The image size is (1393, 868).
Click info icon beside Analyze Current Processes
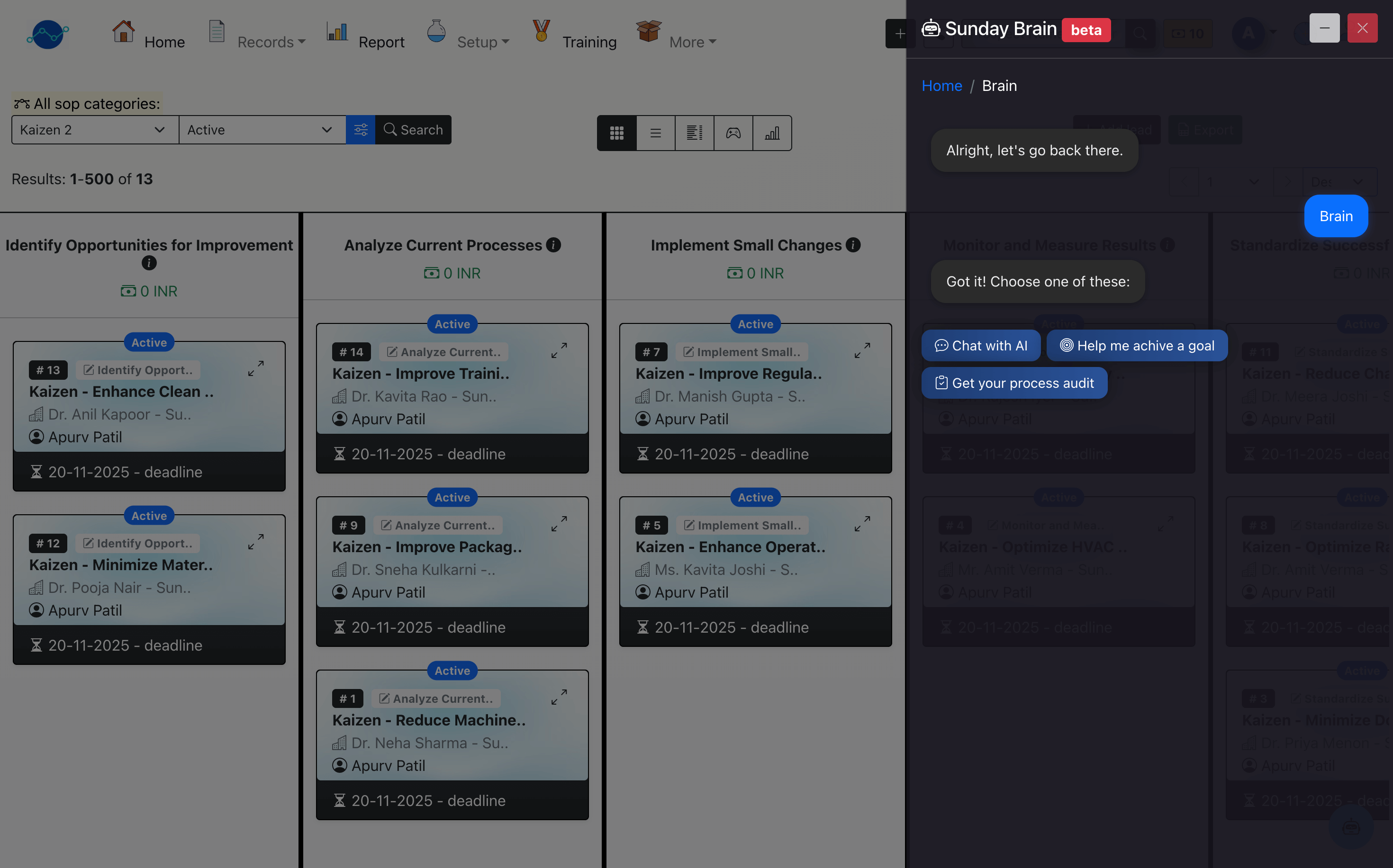553,245
